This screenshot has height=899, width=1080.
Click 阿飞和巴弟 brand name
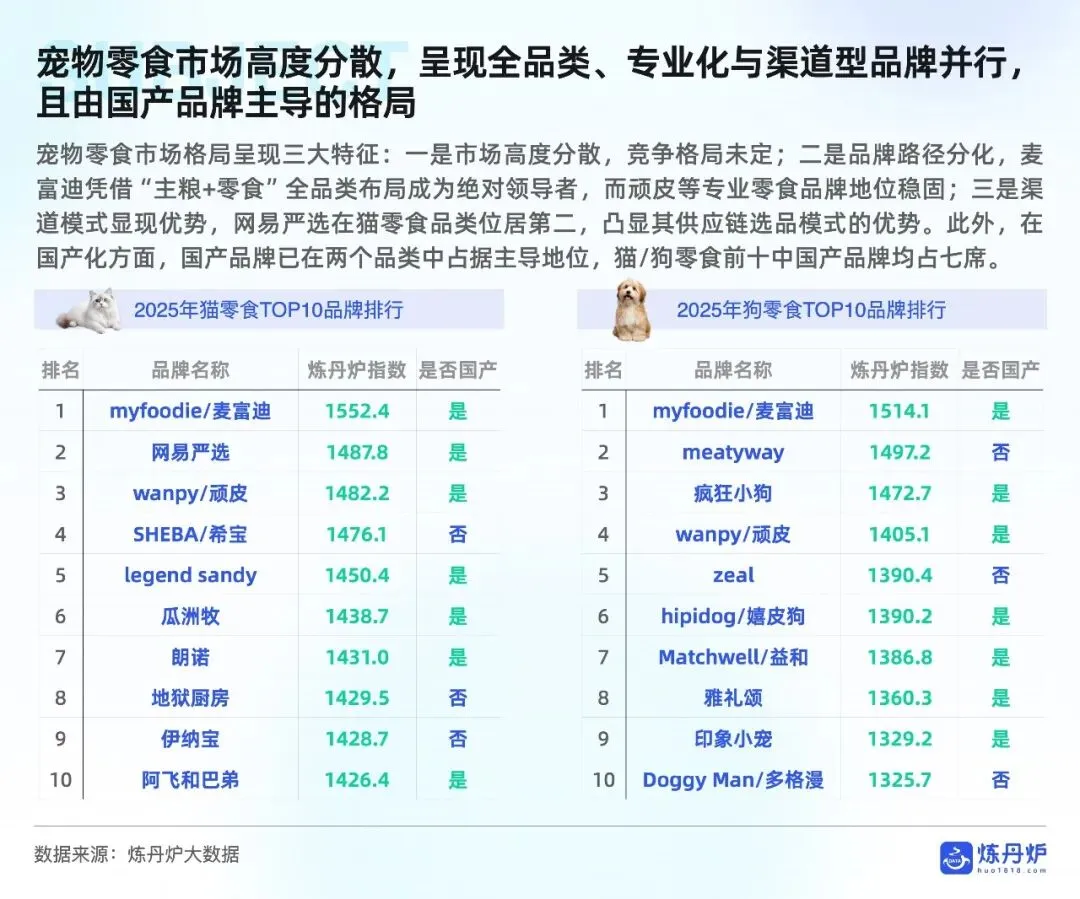pos(190,781)
